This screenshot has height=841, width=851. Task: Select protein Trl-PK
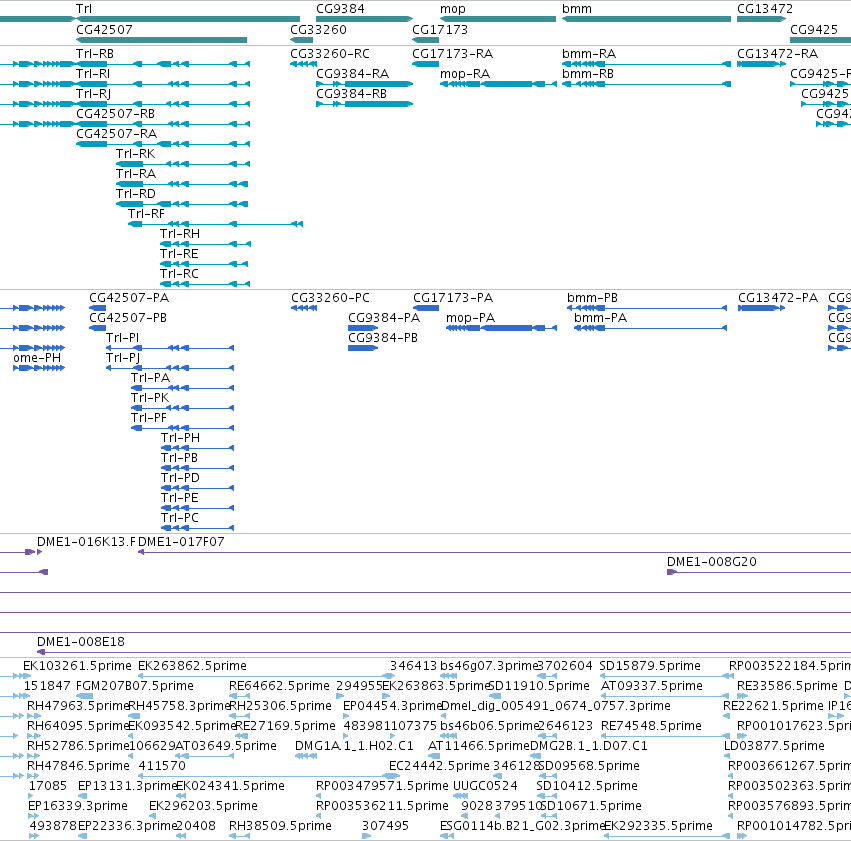tap(150, 398)
